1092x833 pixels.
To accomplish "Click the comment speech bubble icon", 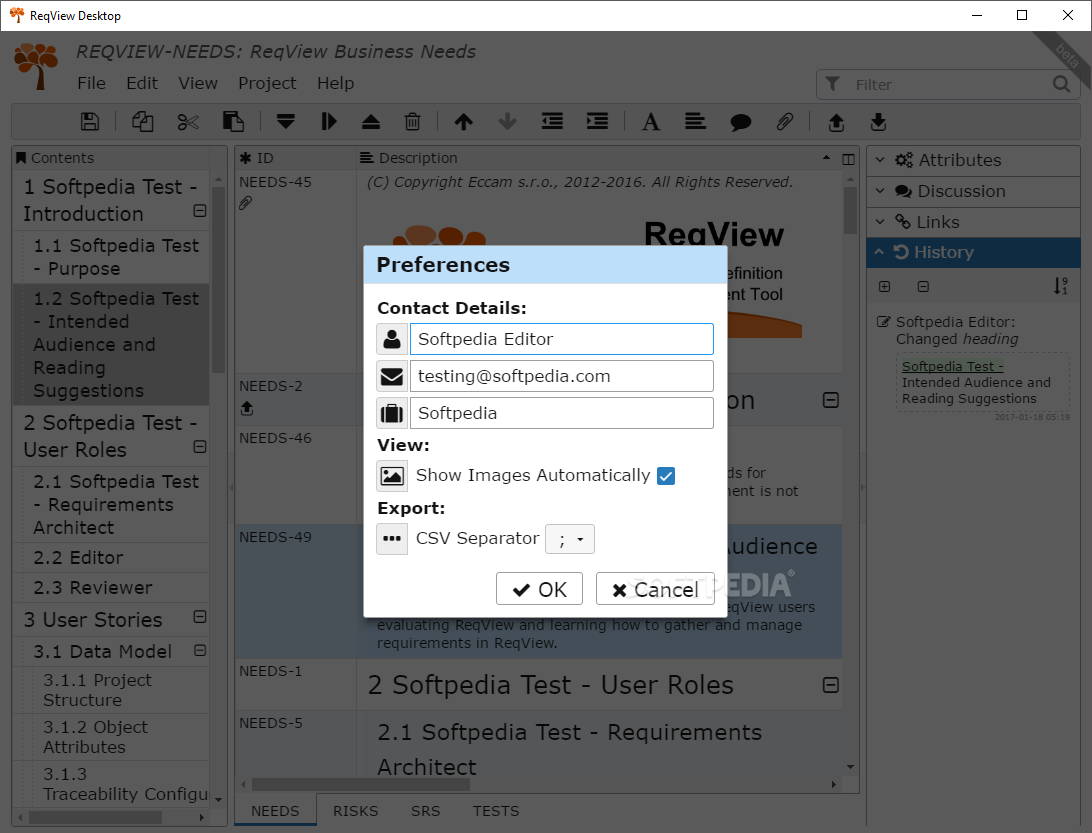I will (x=740, y=123).
